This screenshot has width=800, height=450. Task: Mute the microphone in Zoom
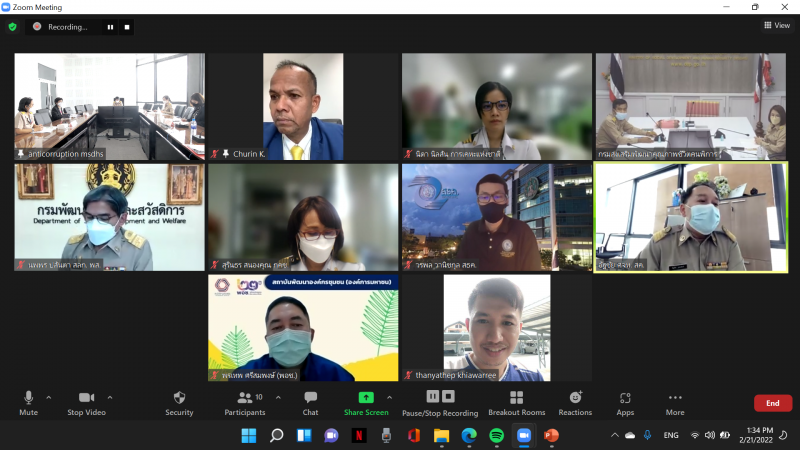pyautogui.click(x=29, y=403)
